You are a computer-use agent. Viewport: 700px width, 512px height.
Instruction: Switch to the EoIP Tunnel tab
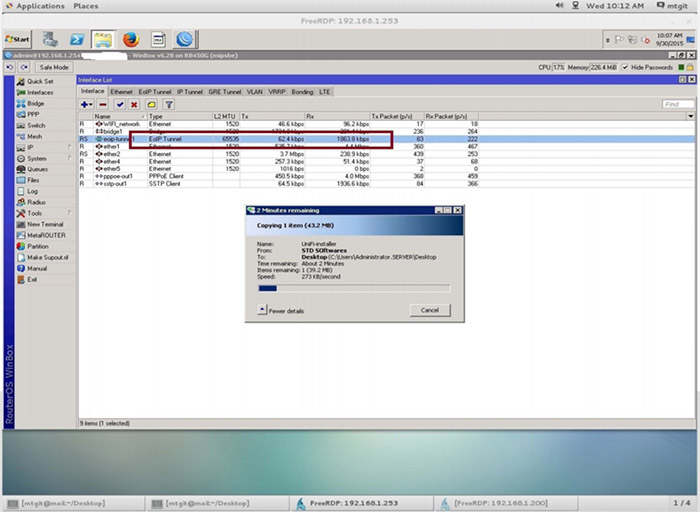(x=154, y=92)
